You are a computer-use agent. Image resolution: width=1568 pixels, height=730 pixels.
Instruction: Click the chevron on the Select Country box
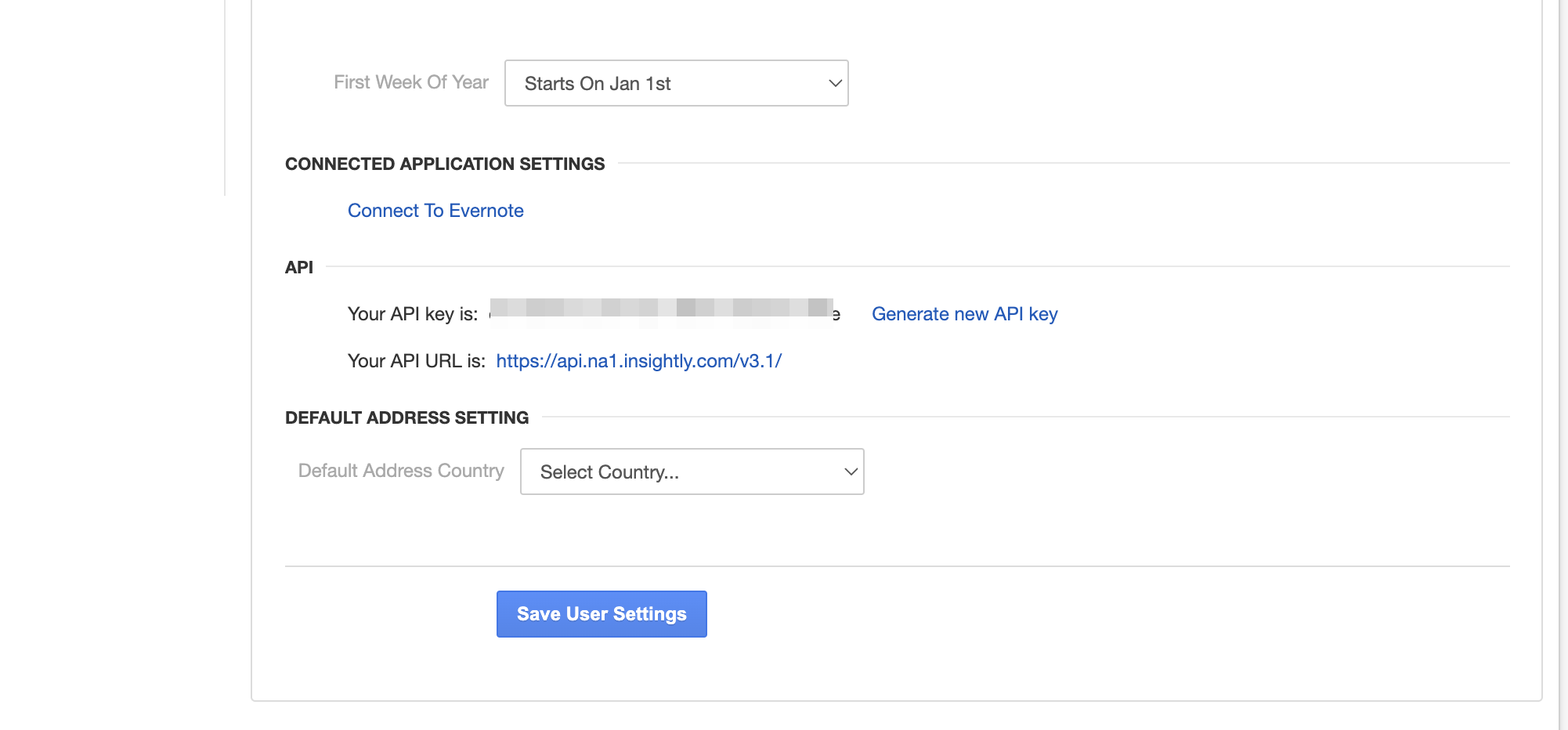(x=851, y=472)
